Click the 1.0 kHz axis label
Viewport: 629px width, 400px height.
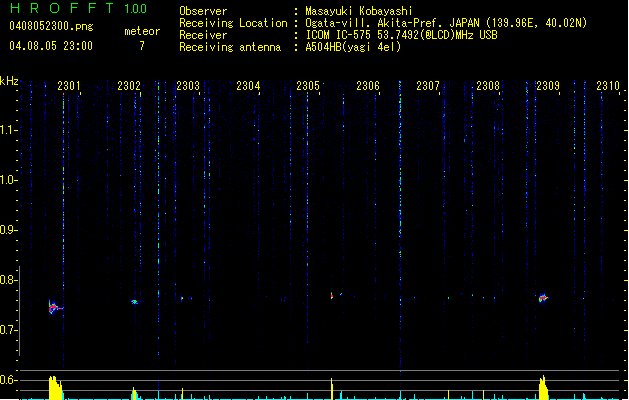[x=8, y=180]
